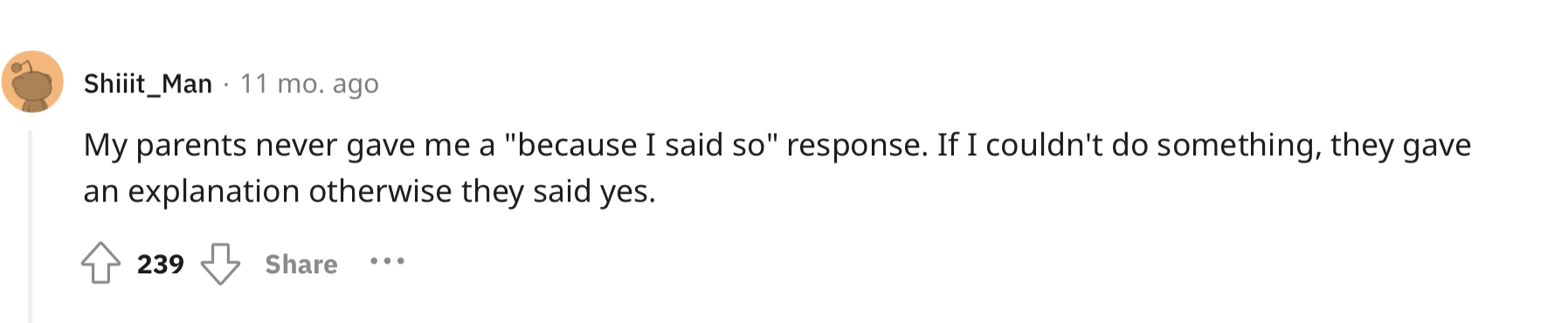Select the down arrow left of Share
This screenshot has width=1568, height=323.
[220, 263]
